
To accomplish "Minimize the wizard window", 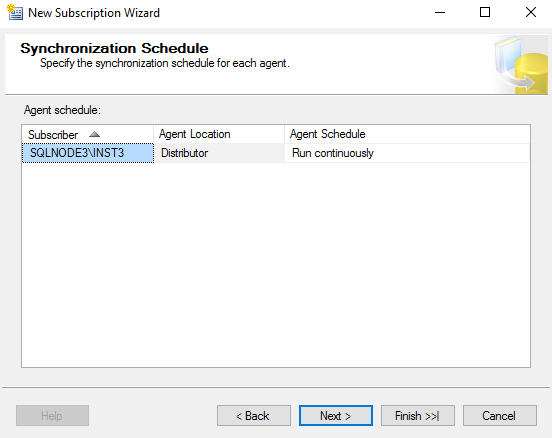I will [440, 13].
